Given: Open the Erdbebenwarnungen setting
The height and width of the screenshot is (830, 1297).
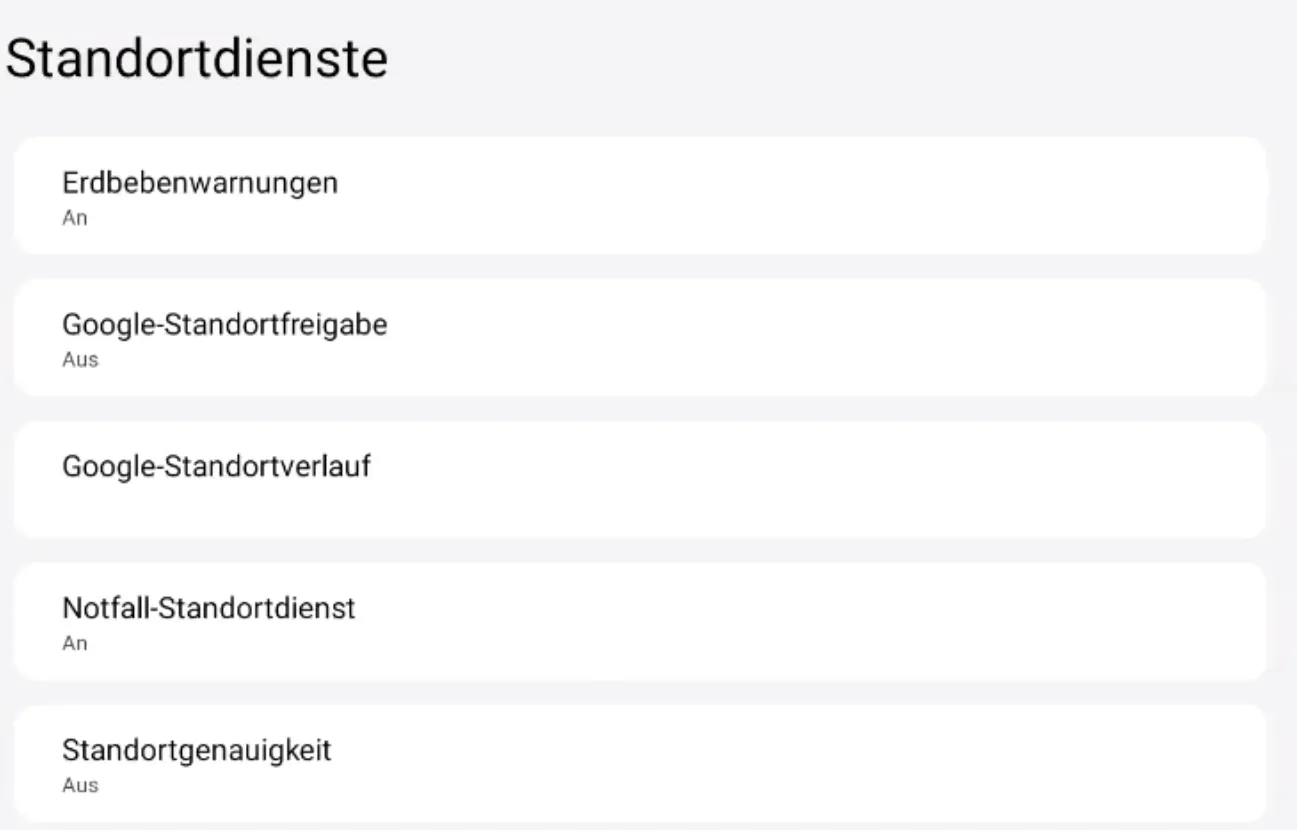Looking at the screenshot, I should (640, 196).
